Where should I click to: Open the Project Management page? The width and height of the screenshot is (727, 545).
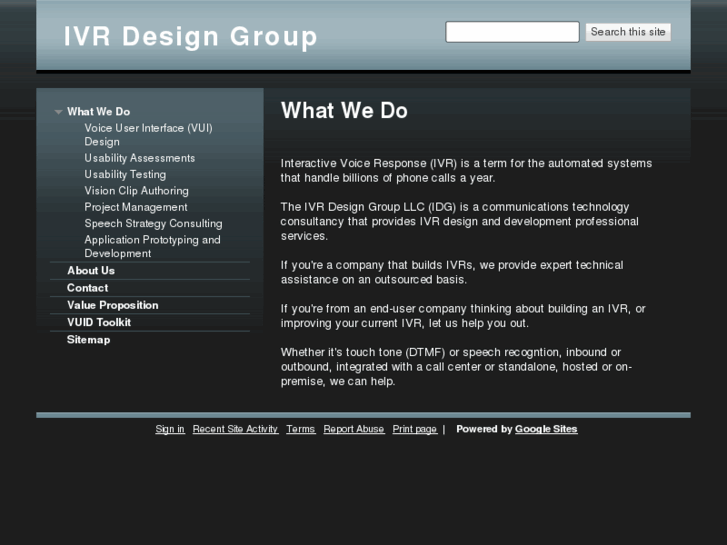pos(136,207)
